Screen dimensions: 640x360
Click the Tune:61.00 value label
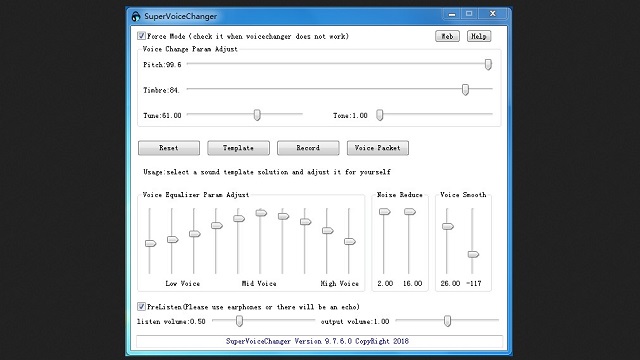tap(162, 116)
